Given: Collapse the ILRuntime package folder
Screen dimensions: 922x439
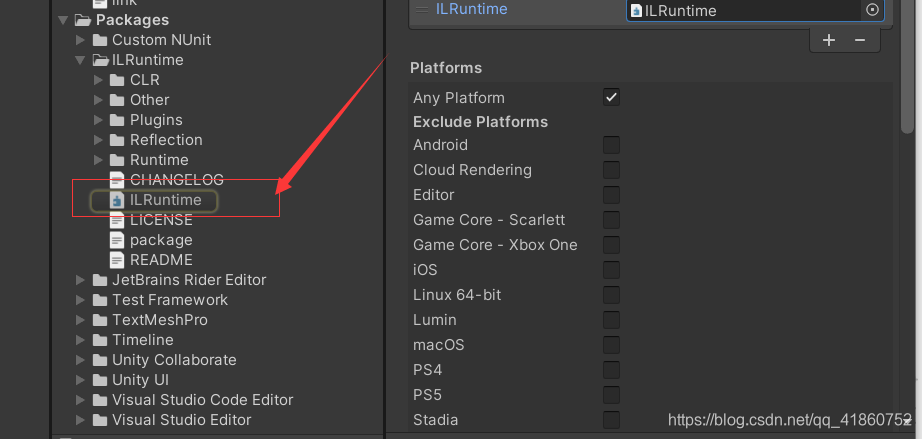Looking at the screenshot, I should tap(81, 60).
